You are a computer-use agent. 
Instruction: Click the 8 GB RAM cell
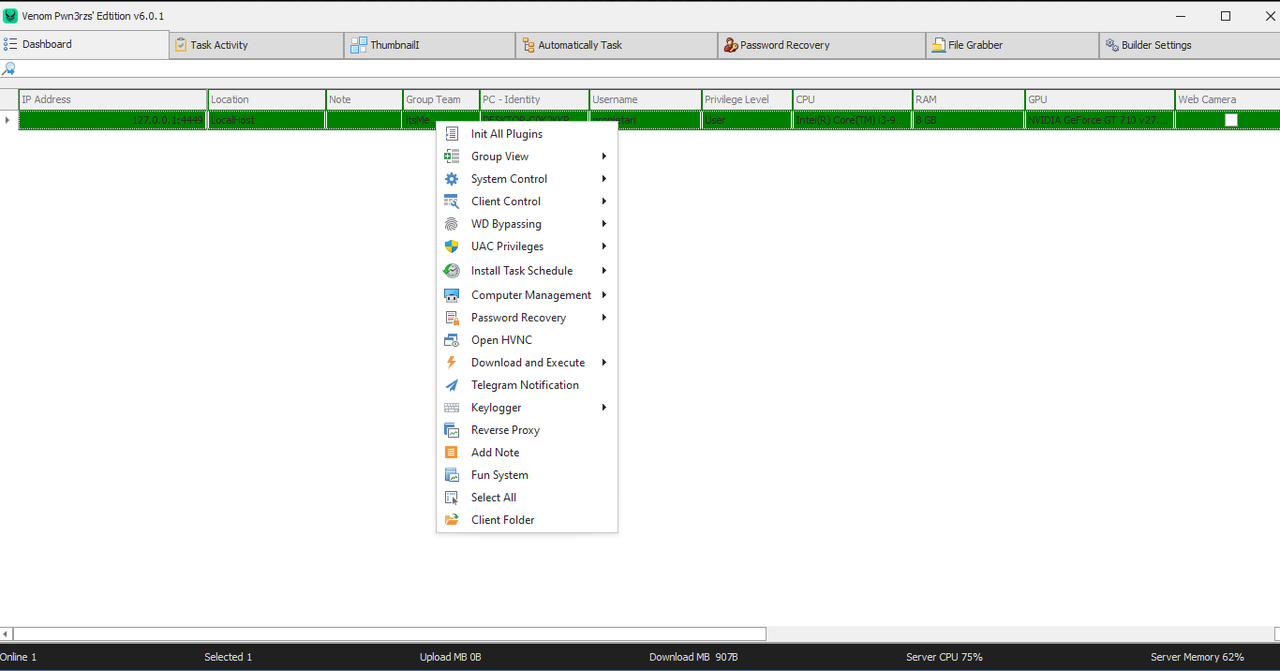tap(969, 120)
